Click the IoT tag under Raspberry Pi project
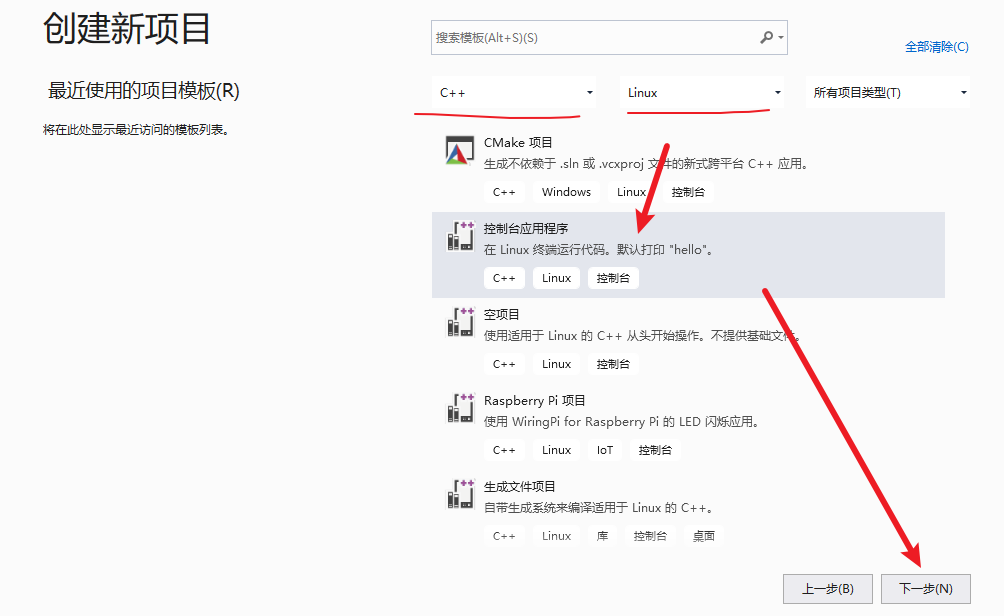Viewport: 1004px width, 616px height. click(x=604, y=450)
